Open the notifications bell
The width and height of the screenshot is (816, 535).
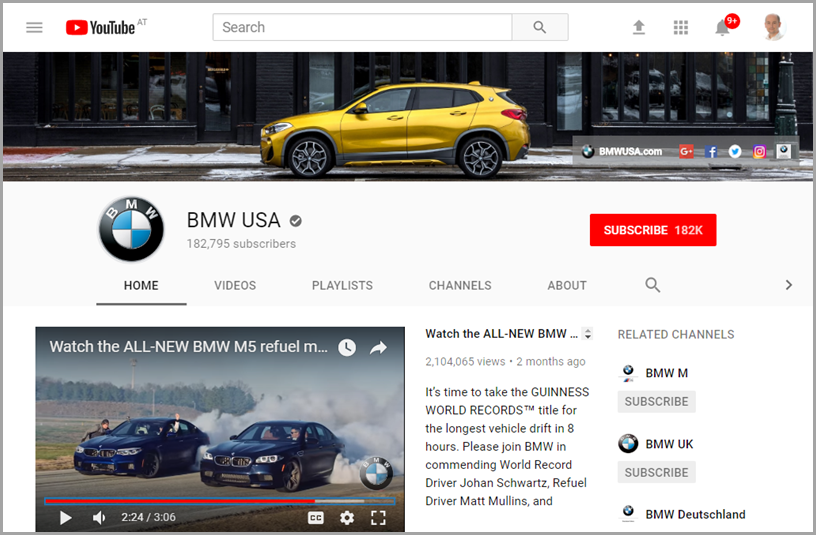(722, 28)
